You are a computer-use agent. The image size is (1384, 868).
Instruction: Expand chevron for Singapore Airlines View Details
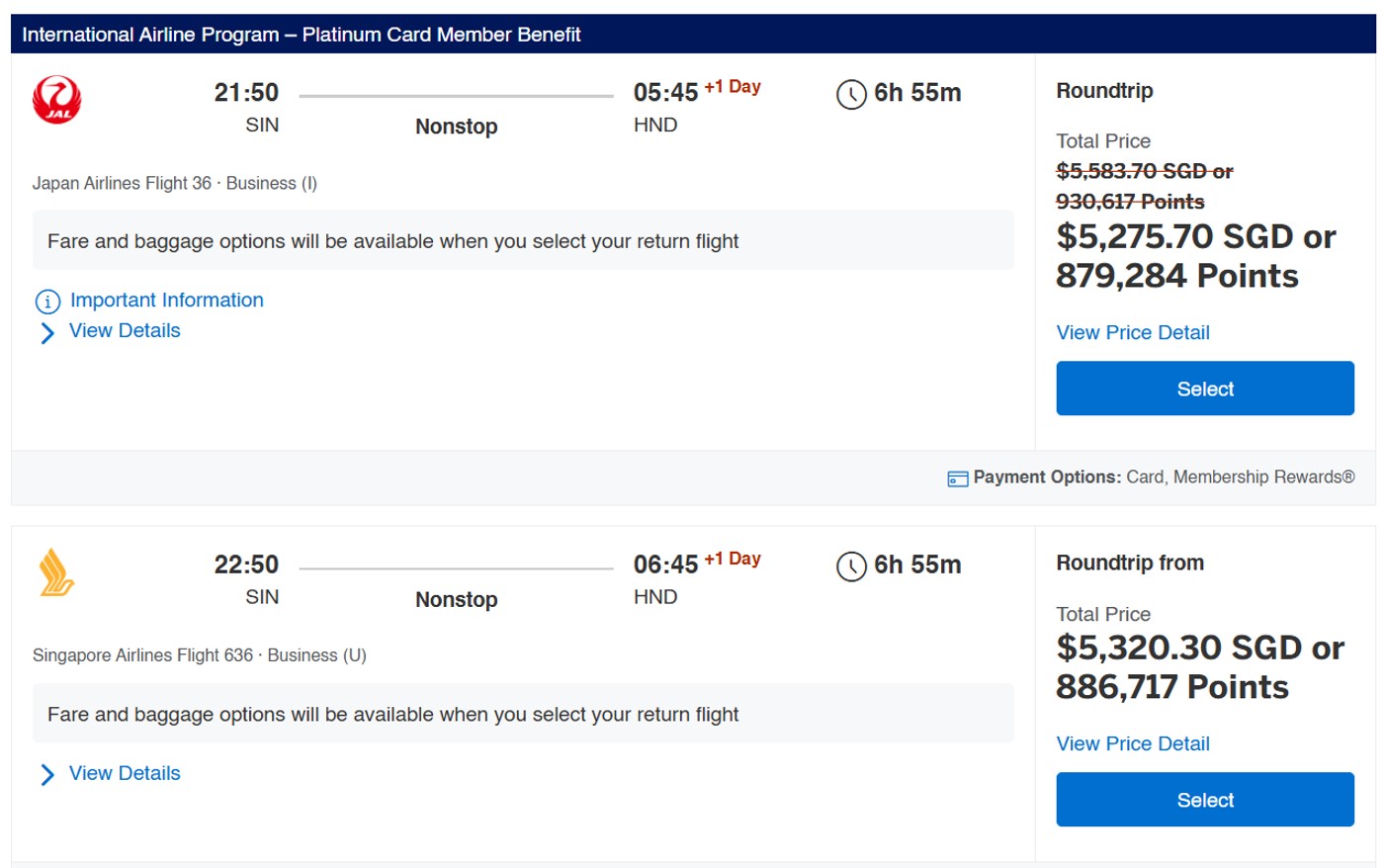pos(46,775)
